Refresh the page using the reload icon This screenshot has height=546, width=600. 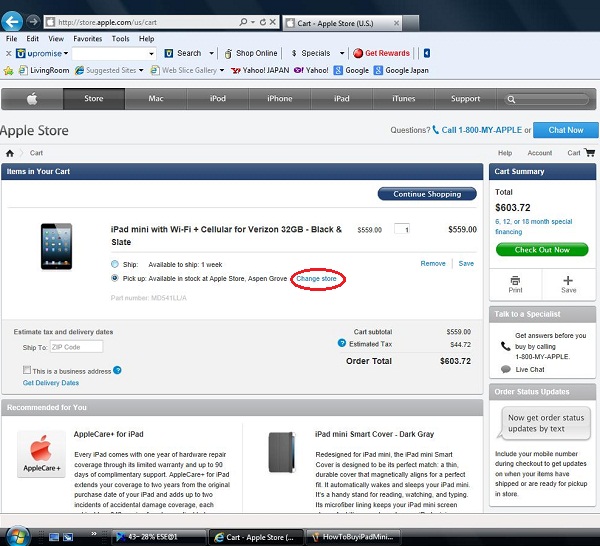coord(263,22)
